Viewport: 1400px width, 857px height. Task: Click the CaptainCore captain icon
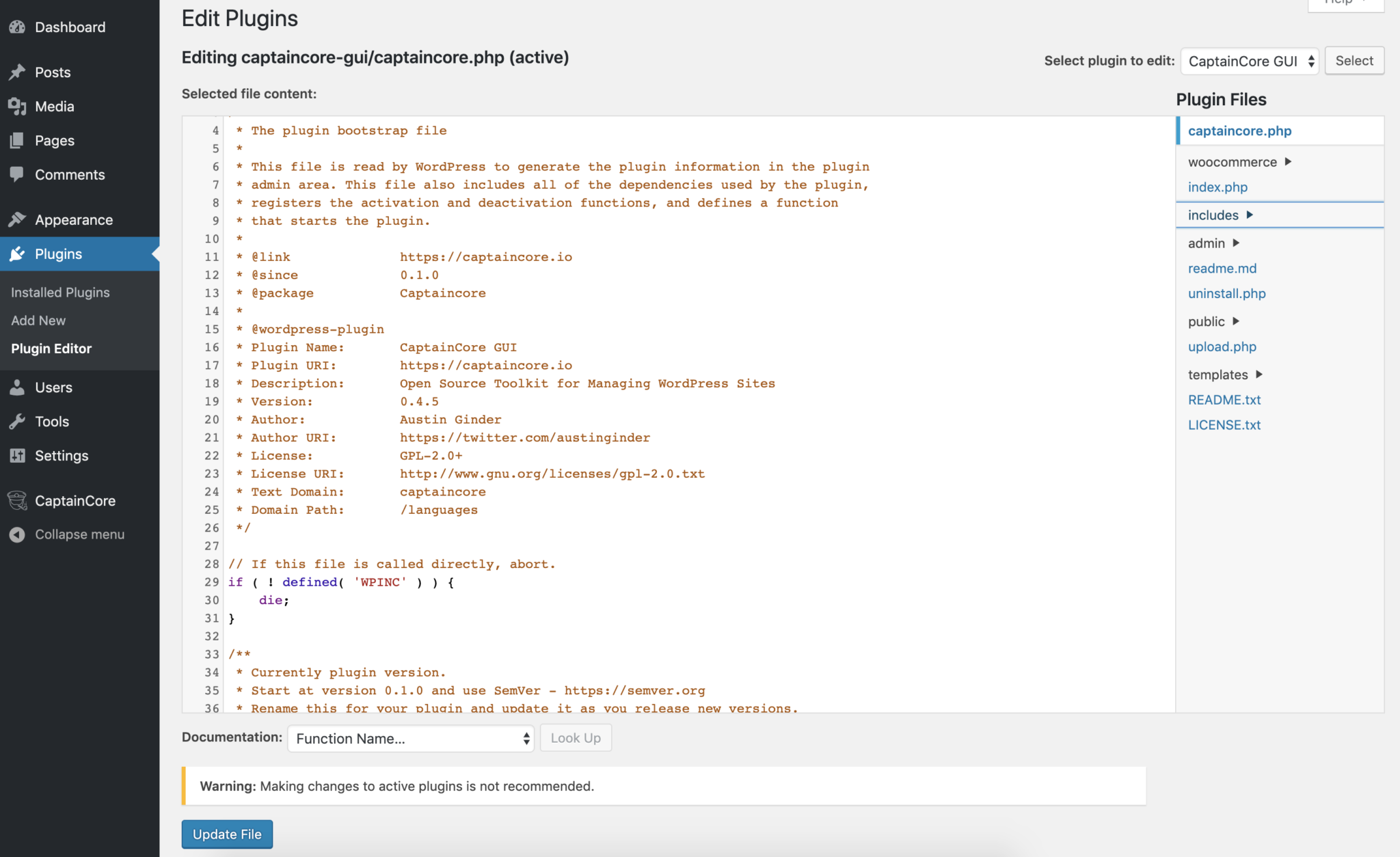click(17, 501)
